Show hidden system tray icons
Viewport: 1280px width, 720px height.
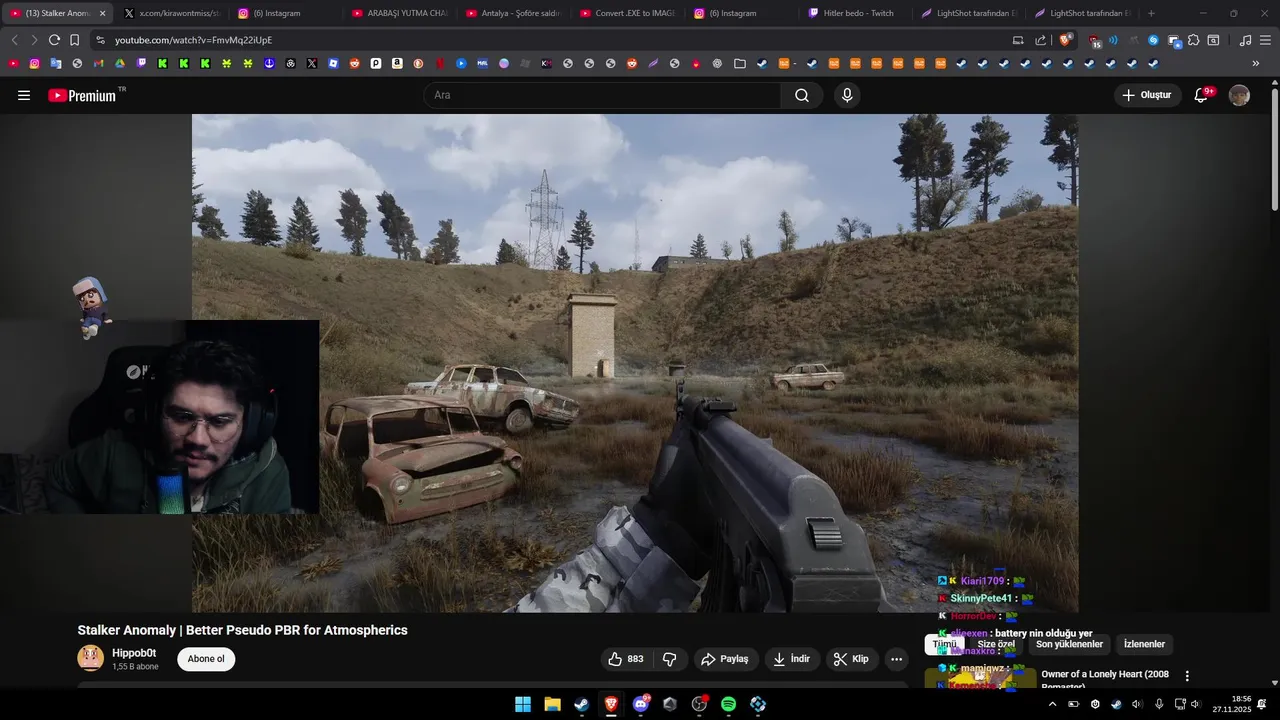point(1052,704)
